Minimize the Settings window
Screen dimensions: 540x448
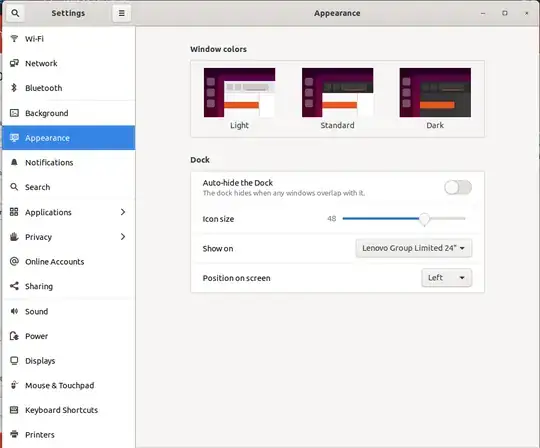tap(483, 13)
